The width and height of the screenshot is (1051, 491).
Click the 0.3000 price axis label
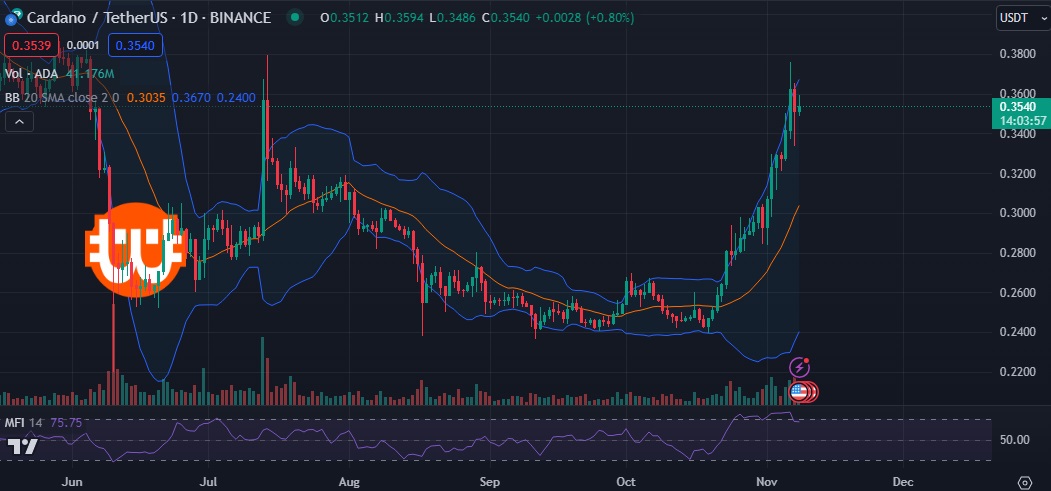coord(1015,213)
